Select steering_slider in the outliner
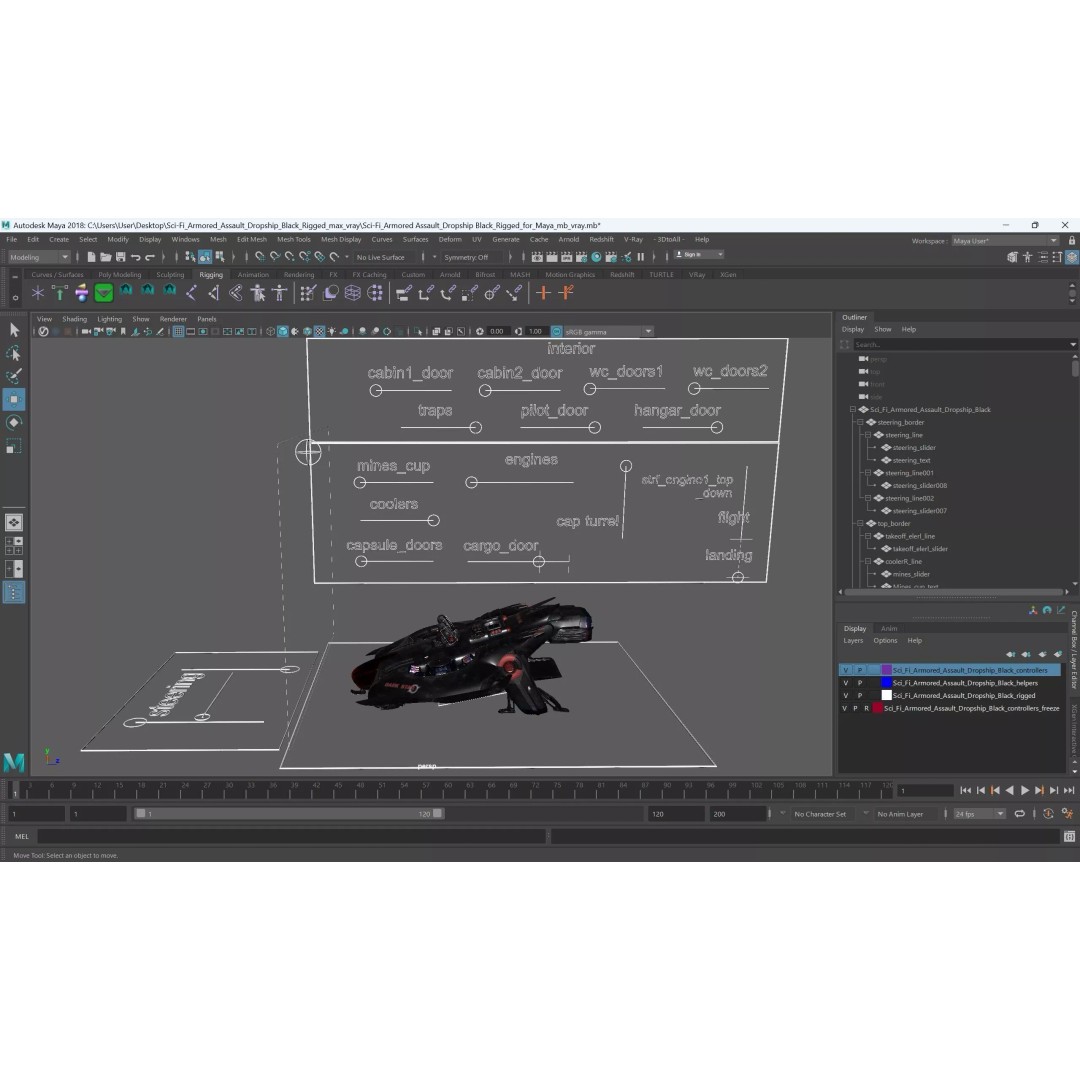Viewport: 1080px width, 1080px height. [914, 448]
